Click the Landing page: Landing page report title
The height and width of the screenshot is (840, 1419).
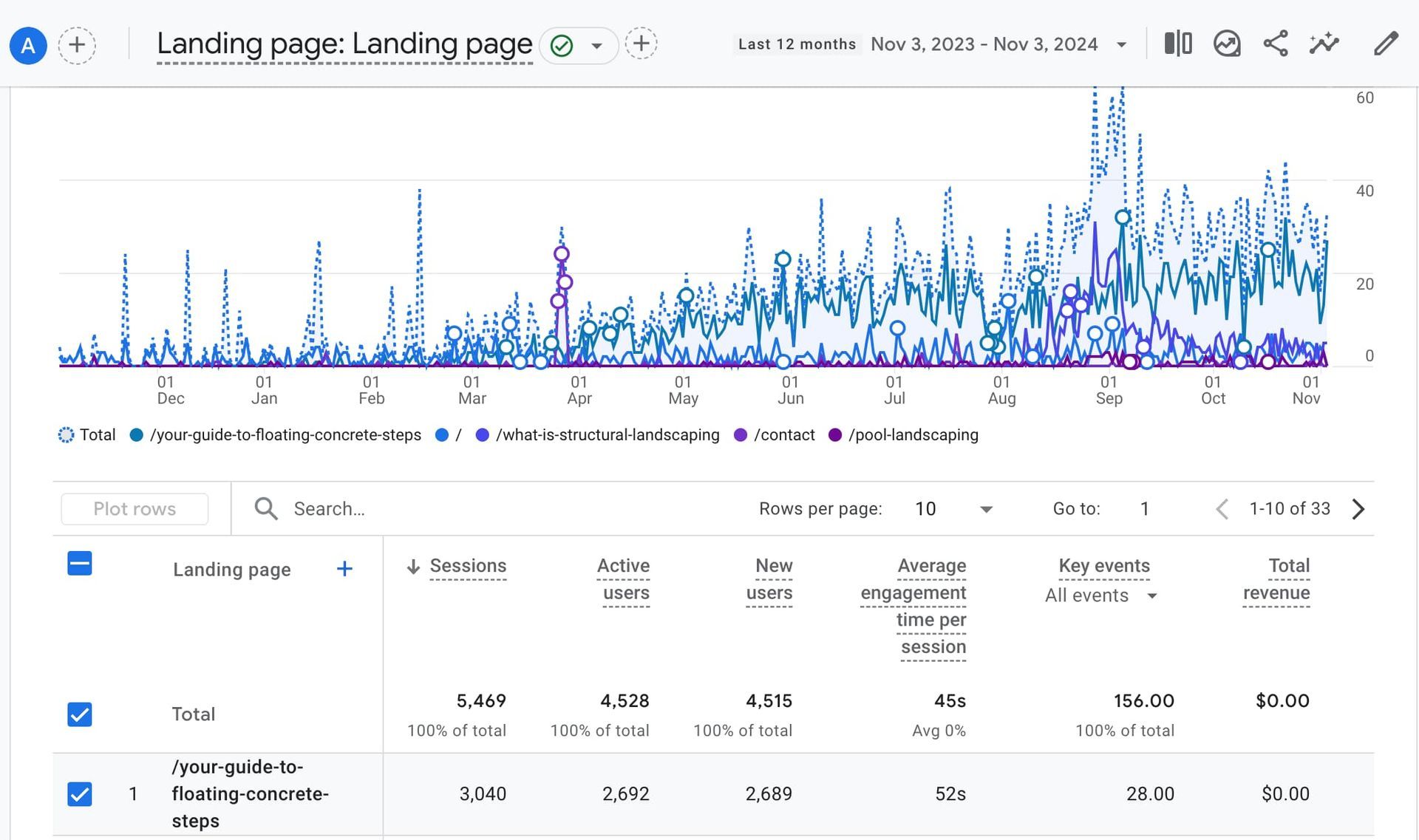pyautogui.click(x=344, y=44)
